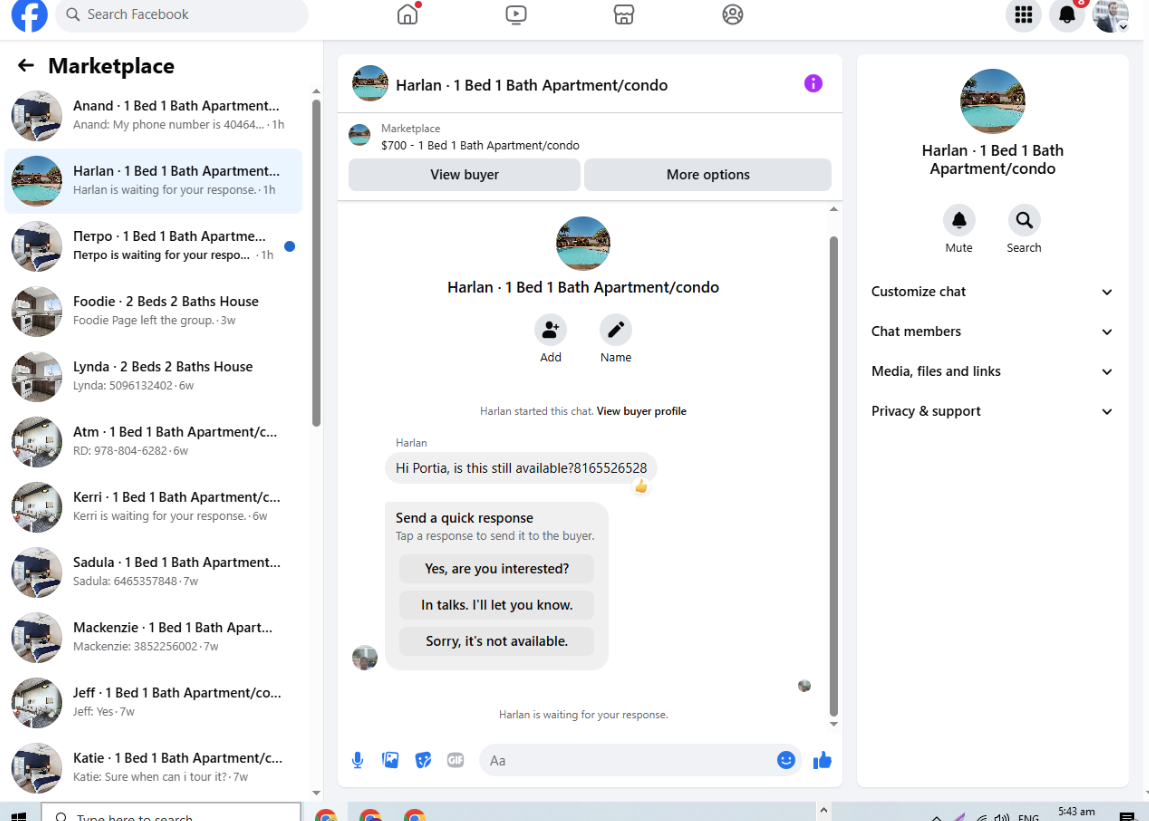Open the Home feed icon

(x=407, y=14)
